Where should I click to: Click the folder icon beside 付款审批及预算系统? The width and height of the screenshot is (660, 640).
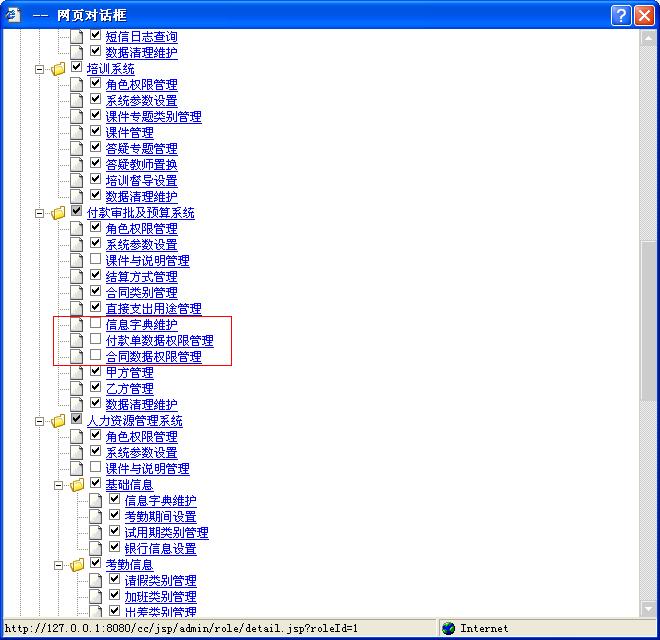pyautogui.click(x=58, y=213)
